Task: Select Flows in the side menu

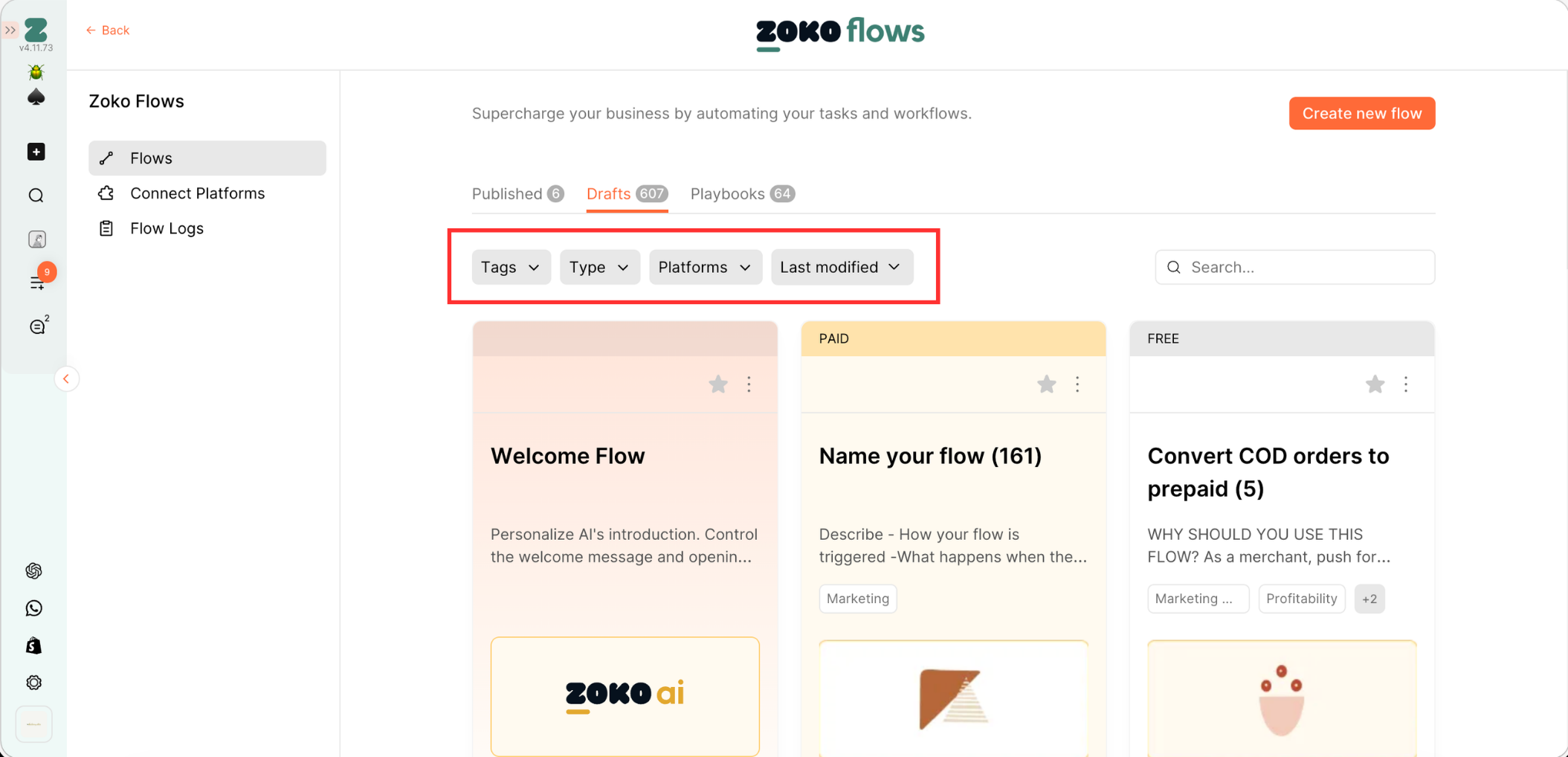Action: 207,158
